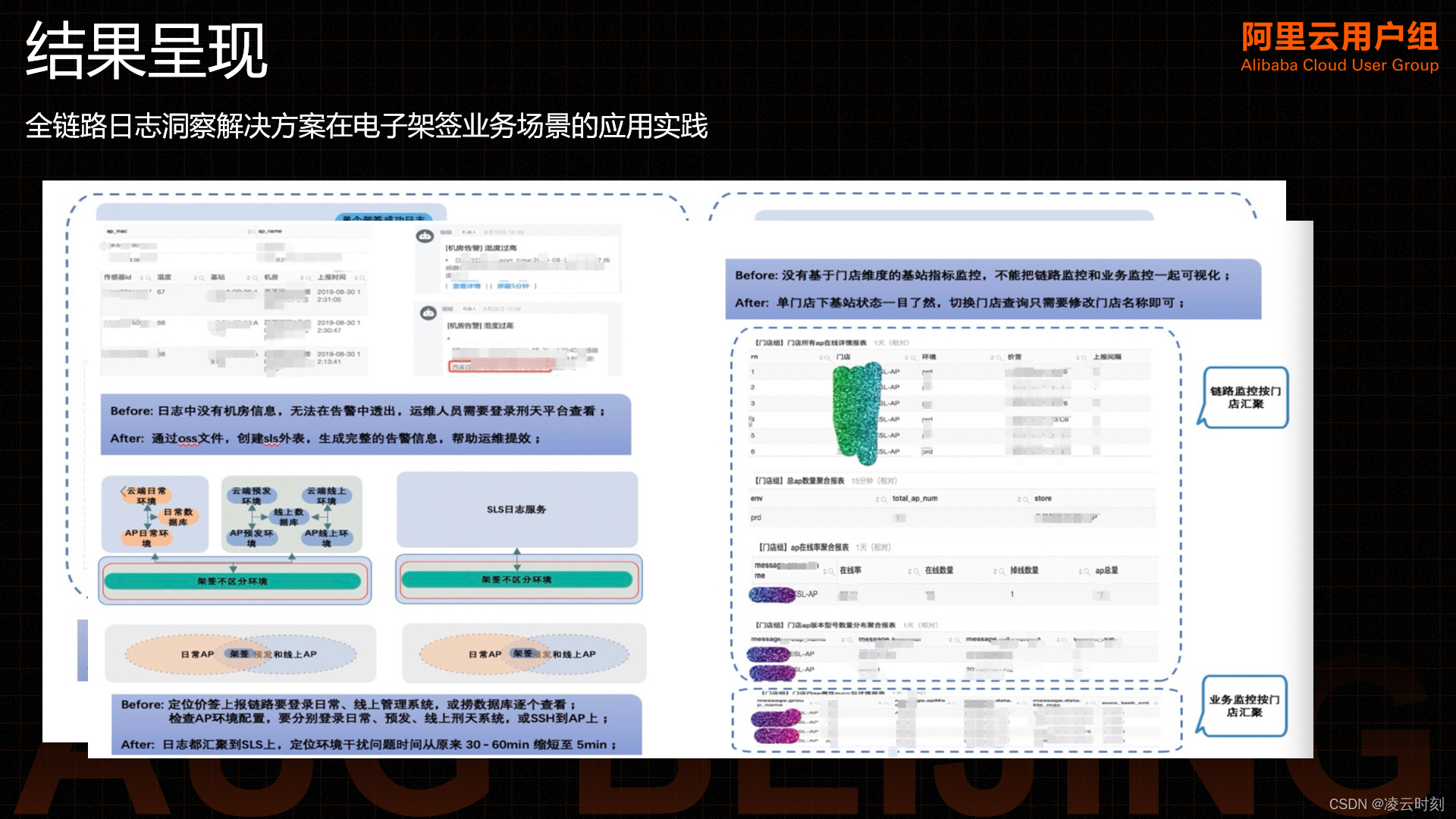Click the search icon beside 传感器id column
The image size is (1456, 819).
[149, 278]
